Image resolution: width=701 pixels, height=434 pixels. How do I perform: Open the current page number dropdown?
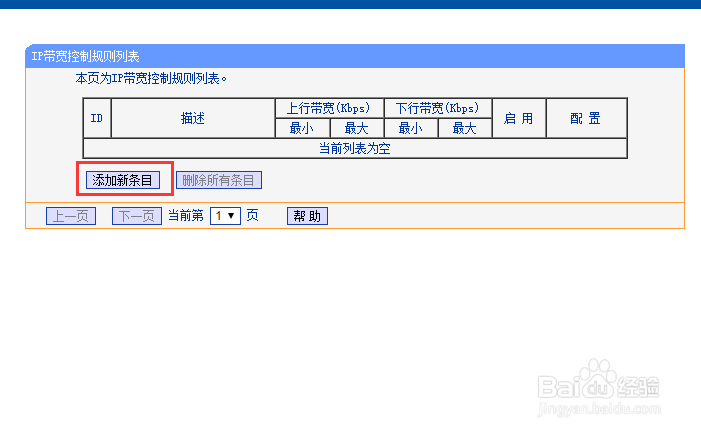[225, 216]
